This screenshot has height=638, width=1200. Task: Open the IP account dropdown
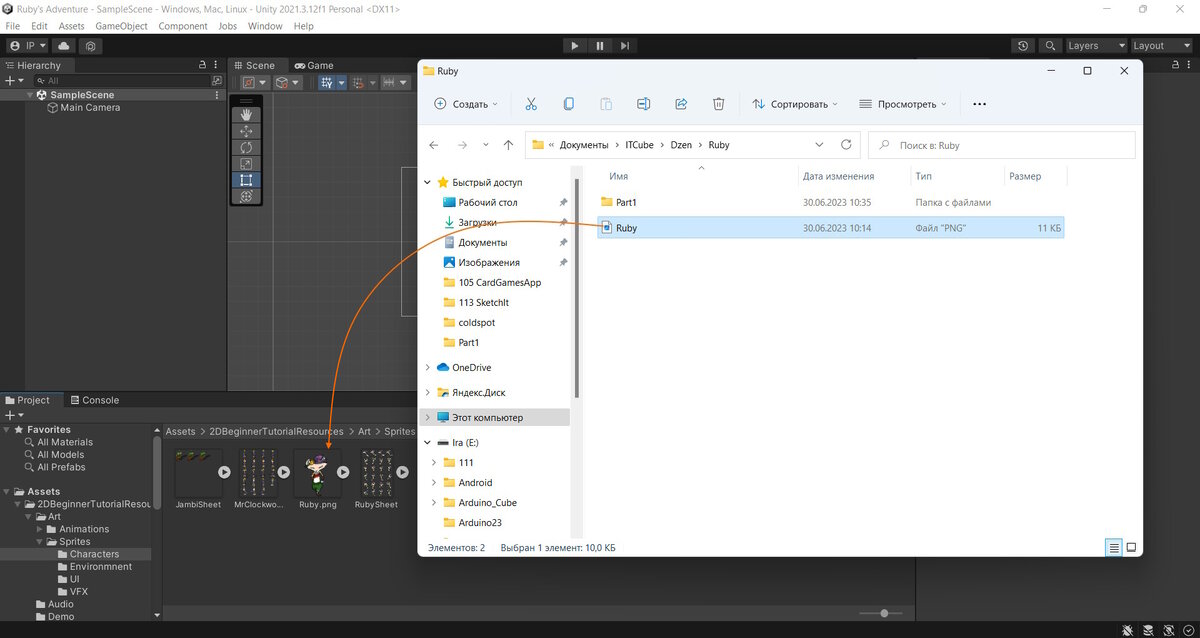tap(28, 46)
